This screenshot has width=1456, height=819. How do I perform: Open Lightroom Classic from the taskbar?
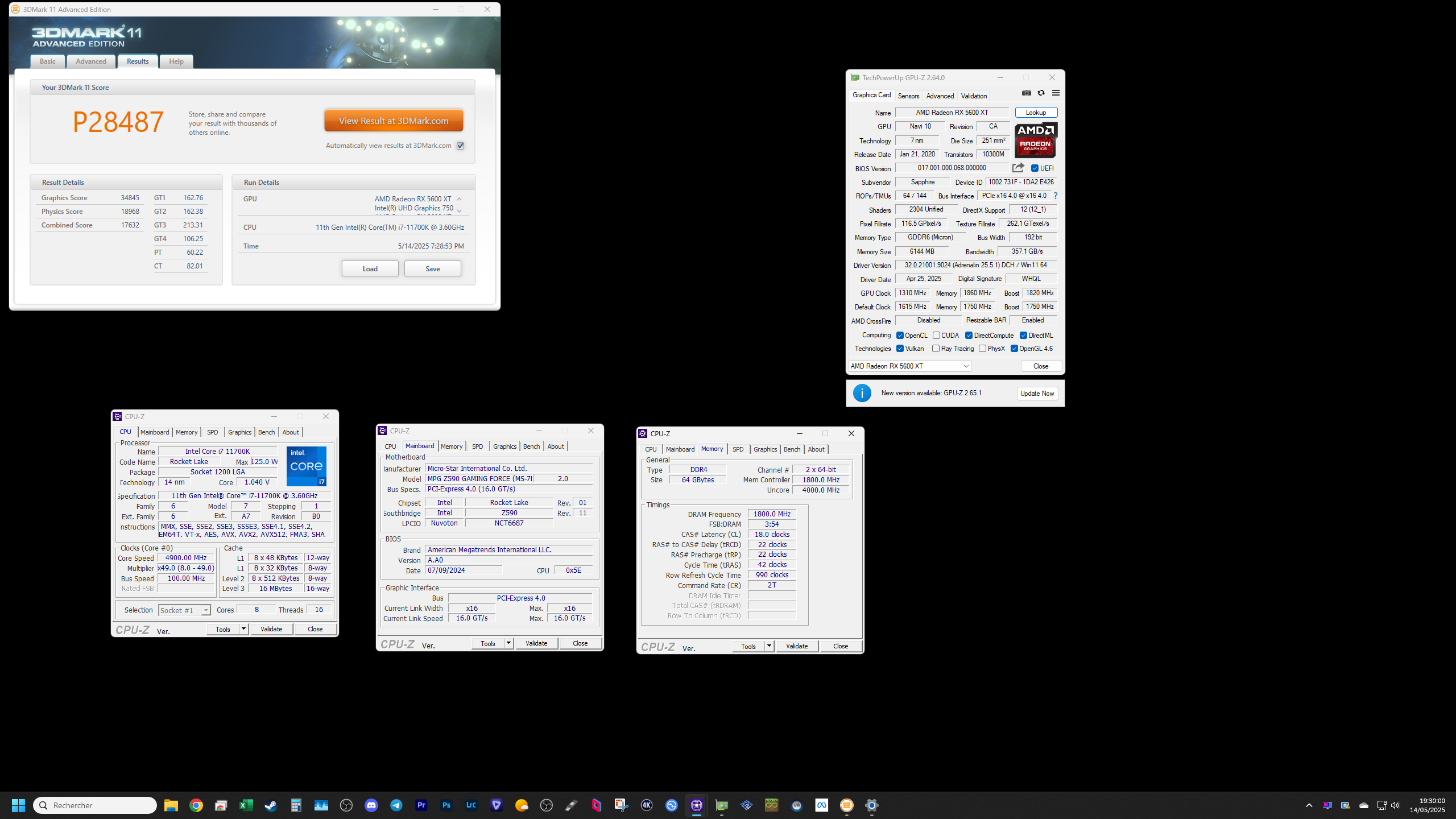point(471,805)
